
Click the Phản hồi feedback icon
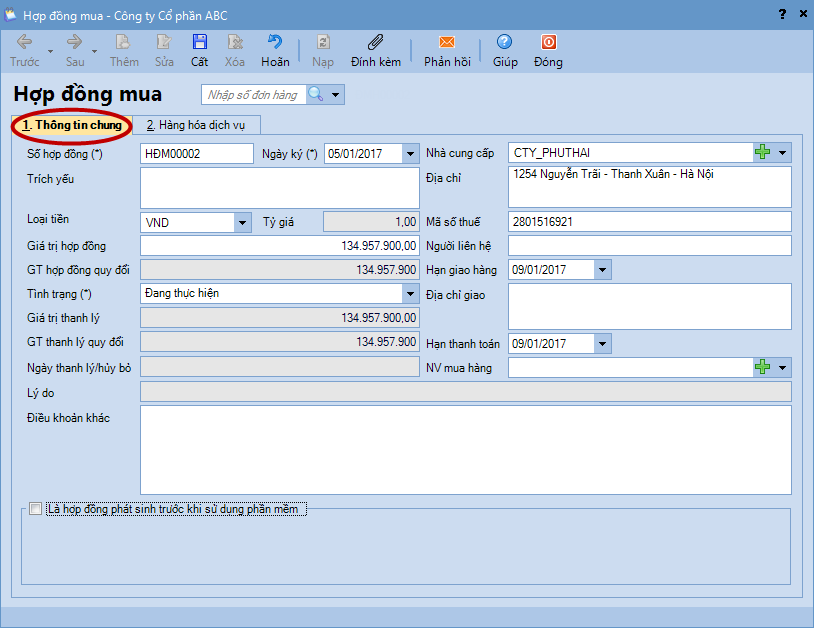click(447, 43)
